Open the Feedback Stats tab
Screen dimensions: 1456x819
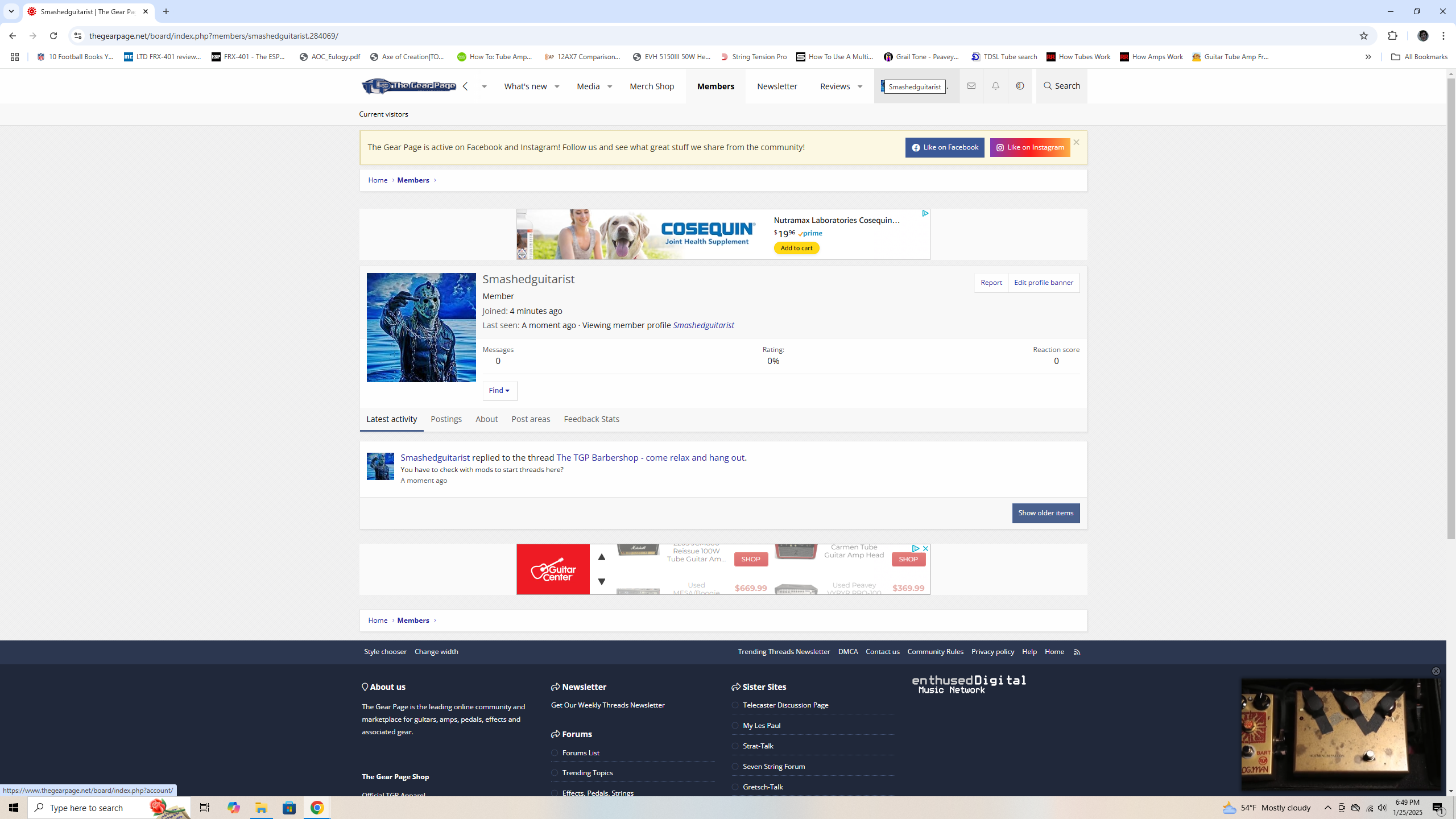coord(591,419)
